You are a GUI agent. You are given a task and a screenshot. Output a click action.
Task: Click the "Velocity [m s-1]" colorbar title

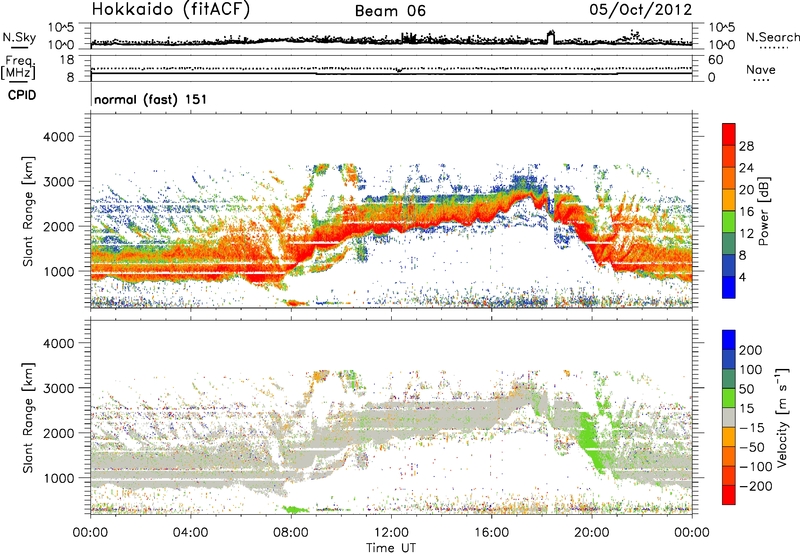[x=782, y=417]
